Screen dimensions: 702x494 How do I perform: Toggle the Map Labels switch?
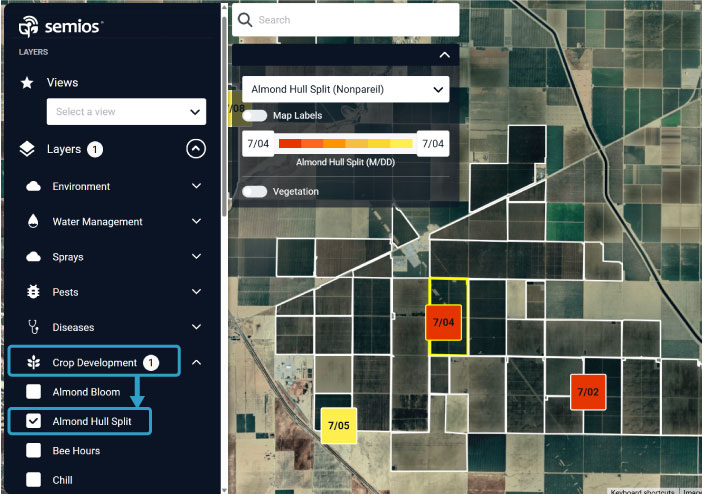(254, 116)
